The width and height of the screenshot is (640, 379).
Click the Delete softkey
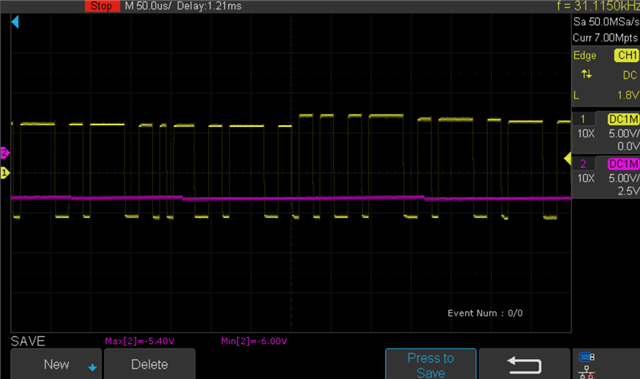tap(149, 364)
